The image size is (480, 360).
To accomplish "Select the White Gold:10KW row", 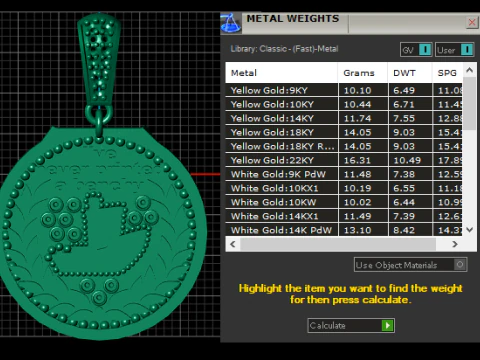I will point(344,202).
